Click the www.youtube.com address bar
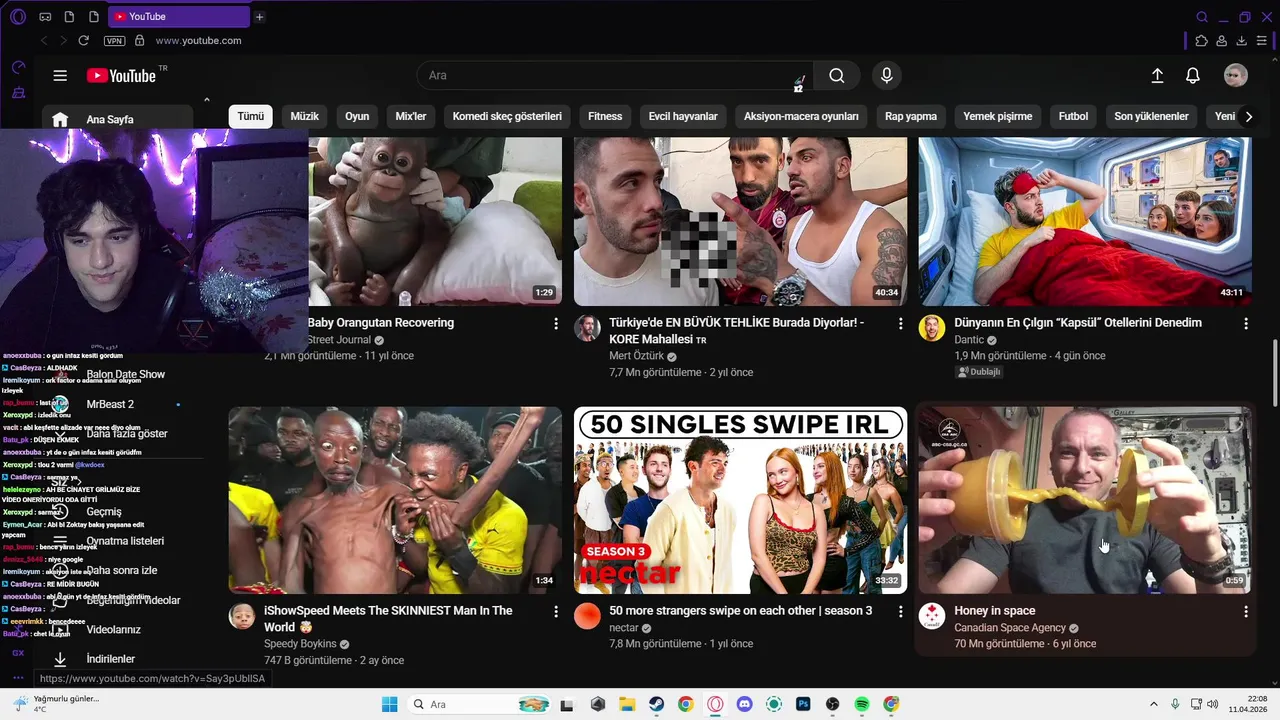The image size is (1280, 720). [198, 41]
